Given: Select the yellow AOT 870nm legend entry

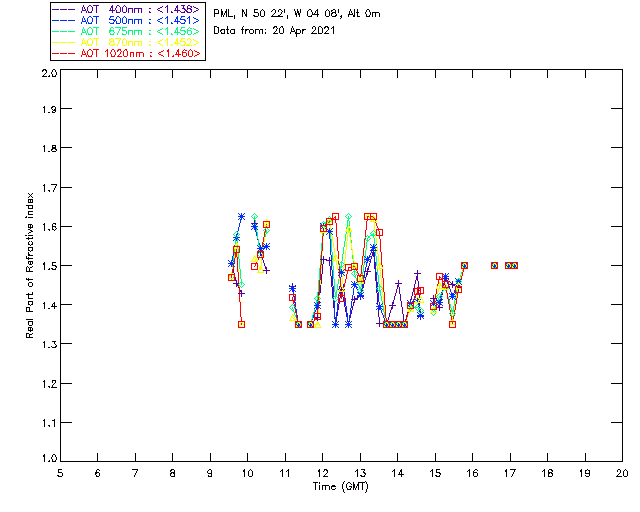Looking at the screenshot, I should (127, 42).
